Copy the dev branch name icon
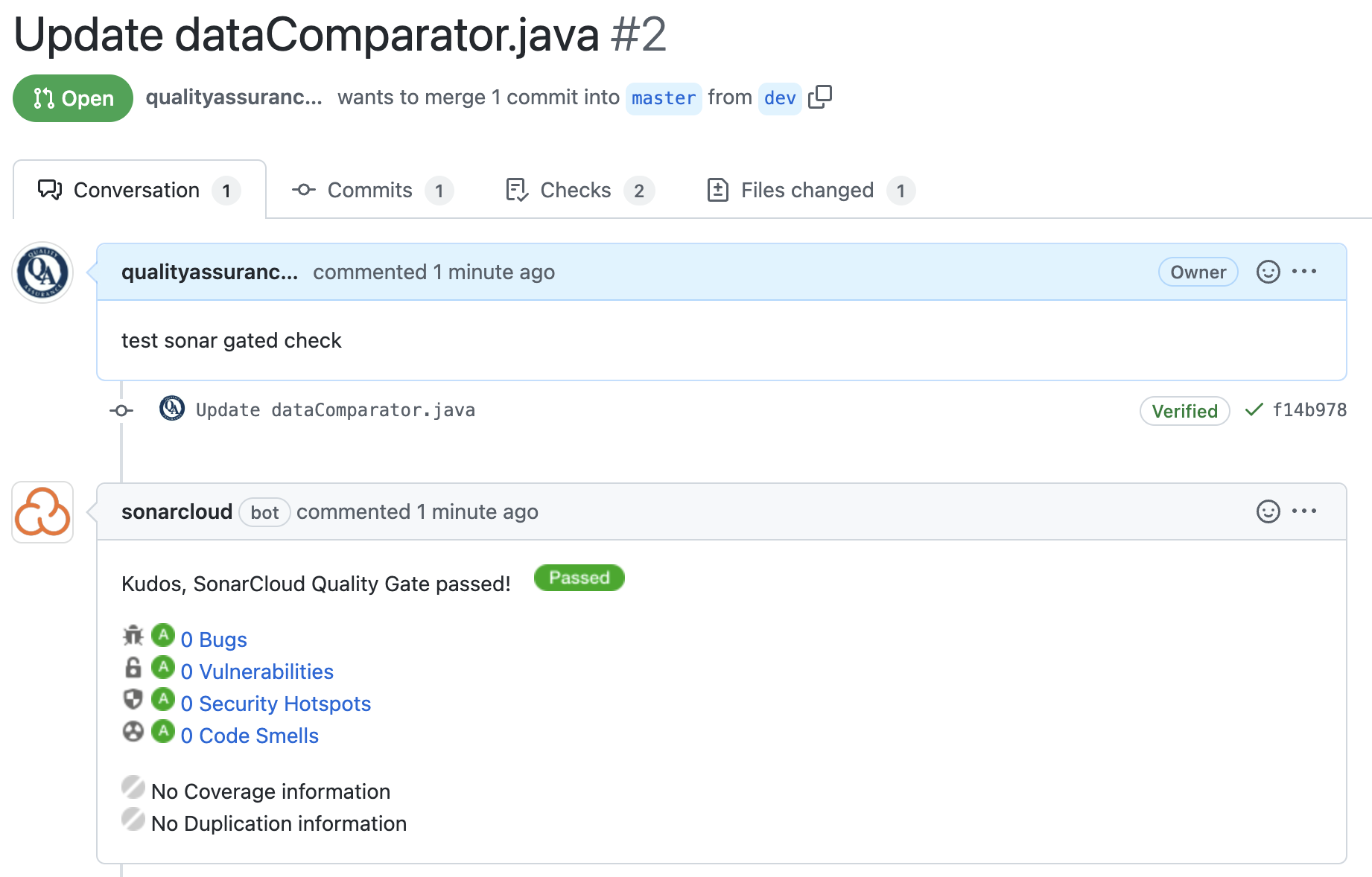 pos(820,98)
